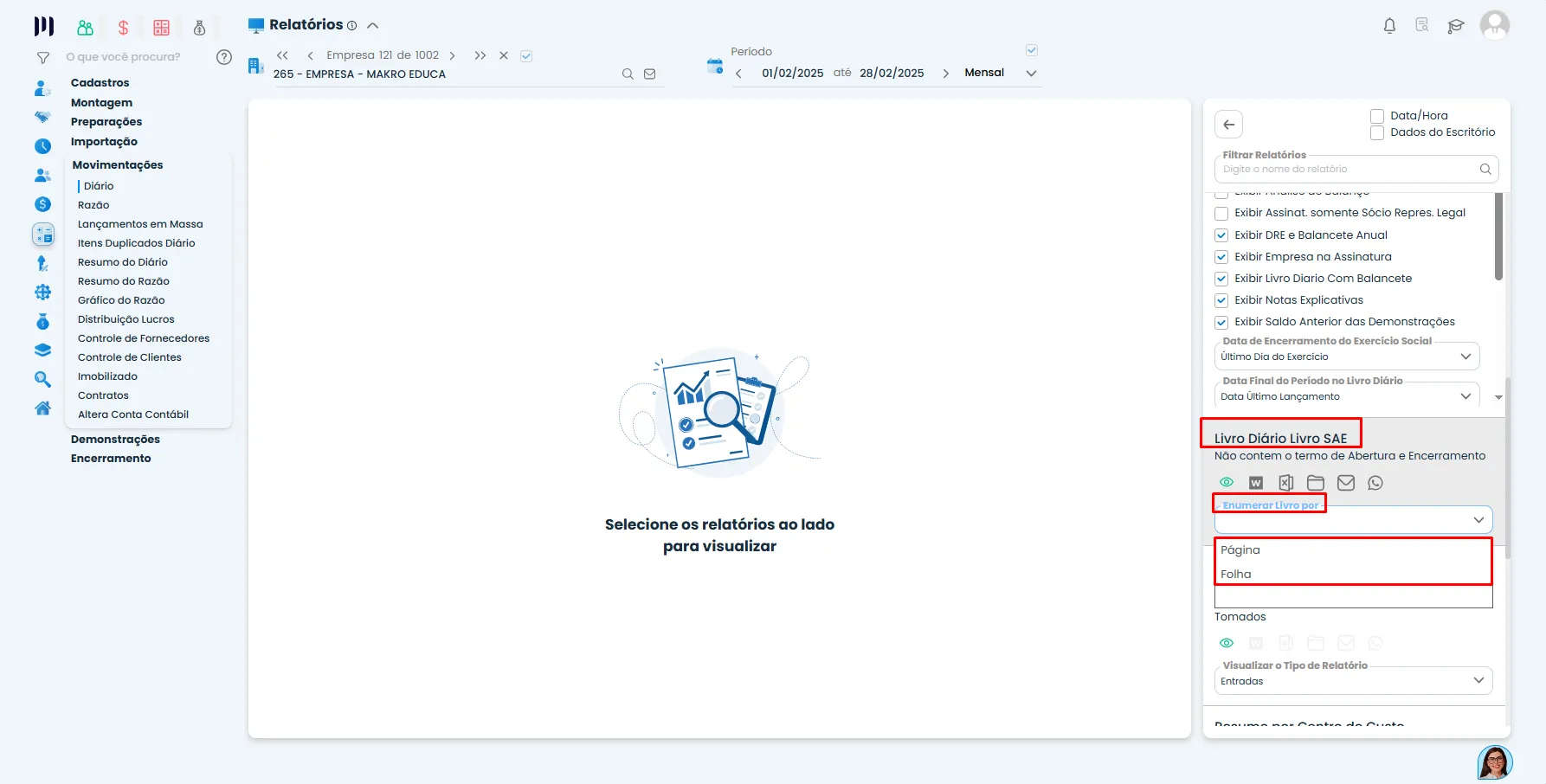1546x784 pixels.
Task: Click the graduation cap icon
Action: pos(1456,26)
